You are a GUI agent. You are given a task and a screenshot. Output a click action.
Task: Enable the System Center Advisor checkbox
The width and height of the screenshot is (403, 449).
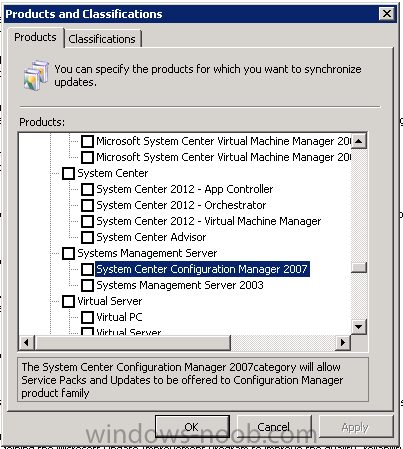(x=87, y=237)
